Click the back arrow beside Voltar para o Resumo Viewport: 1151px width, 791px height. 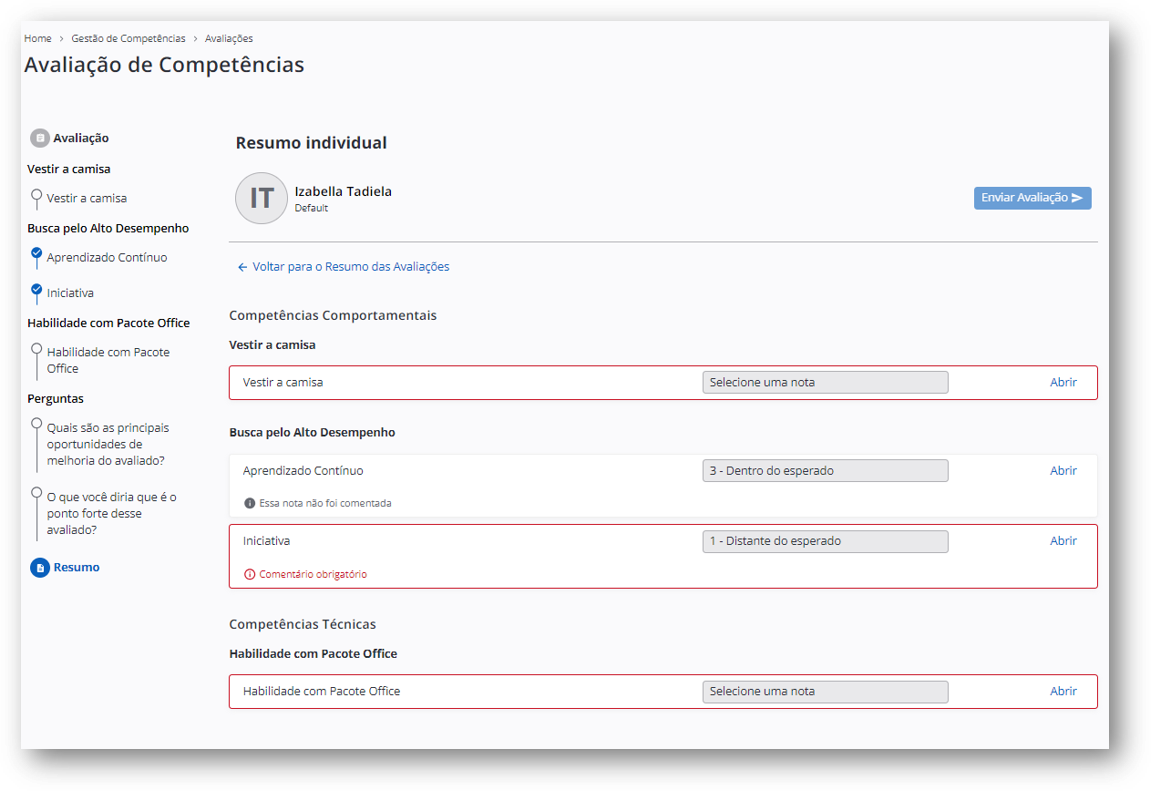242,267
